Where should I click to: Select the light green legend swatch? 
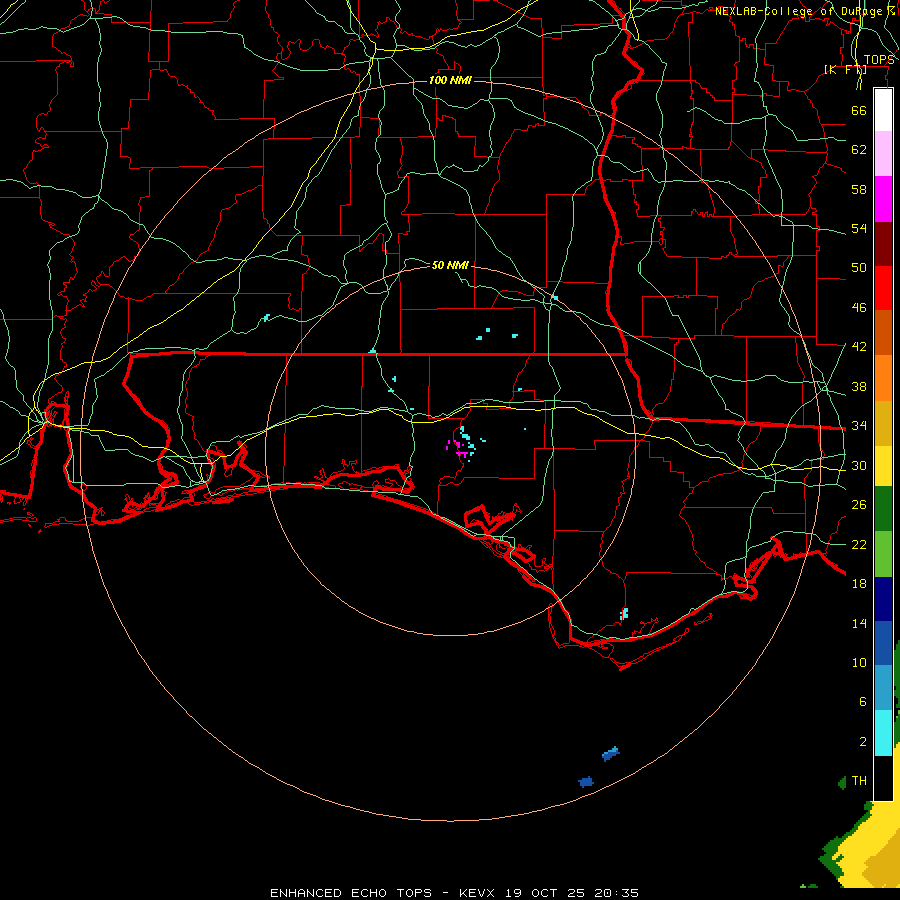(883, 554)
